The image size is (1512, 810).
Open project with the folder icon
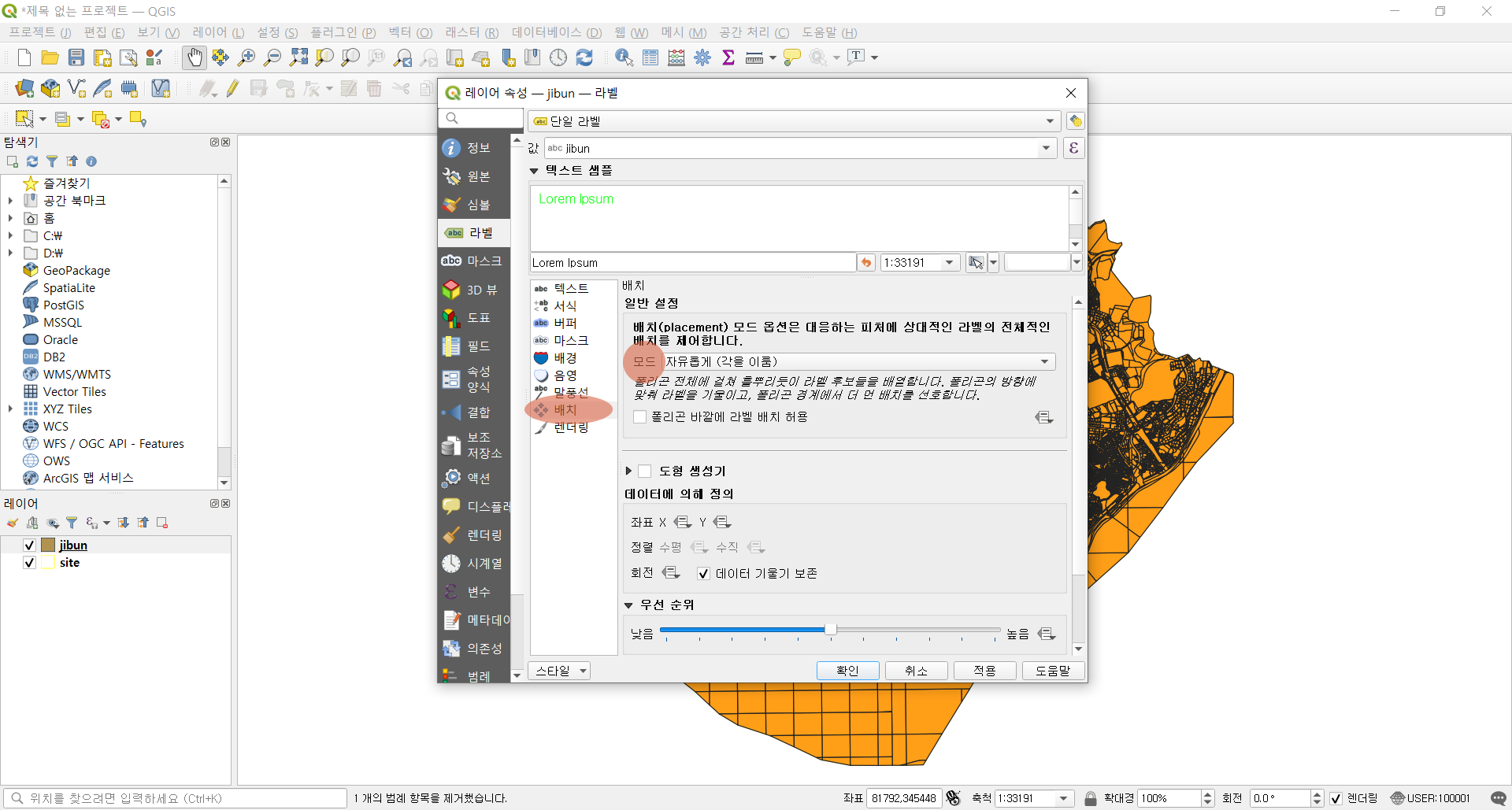[50, 57]
